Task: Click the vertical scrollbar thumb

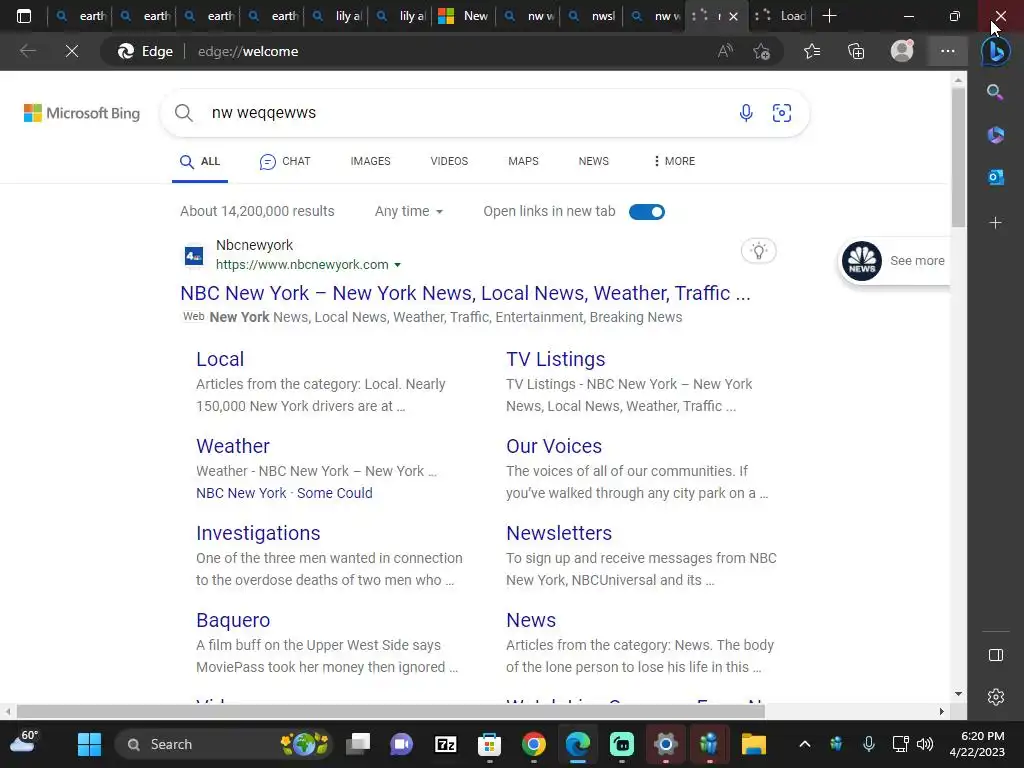Action: [958, 157]
